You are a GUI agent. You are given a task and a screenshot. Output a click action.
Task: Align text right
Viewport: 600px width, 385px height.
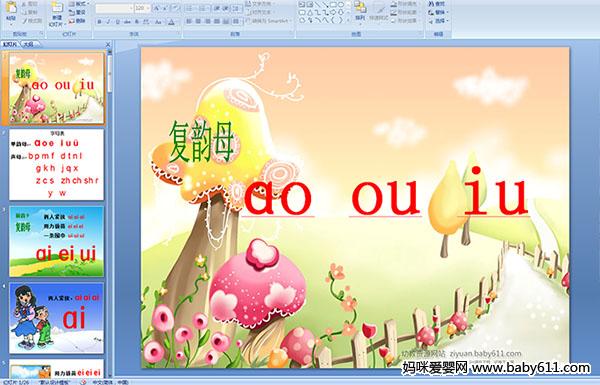[x=208, y=21]
